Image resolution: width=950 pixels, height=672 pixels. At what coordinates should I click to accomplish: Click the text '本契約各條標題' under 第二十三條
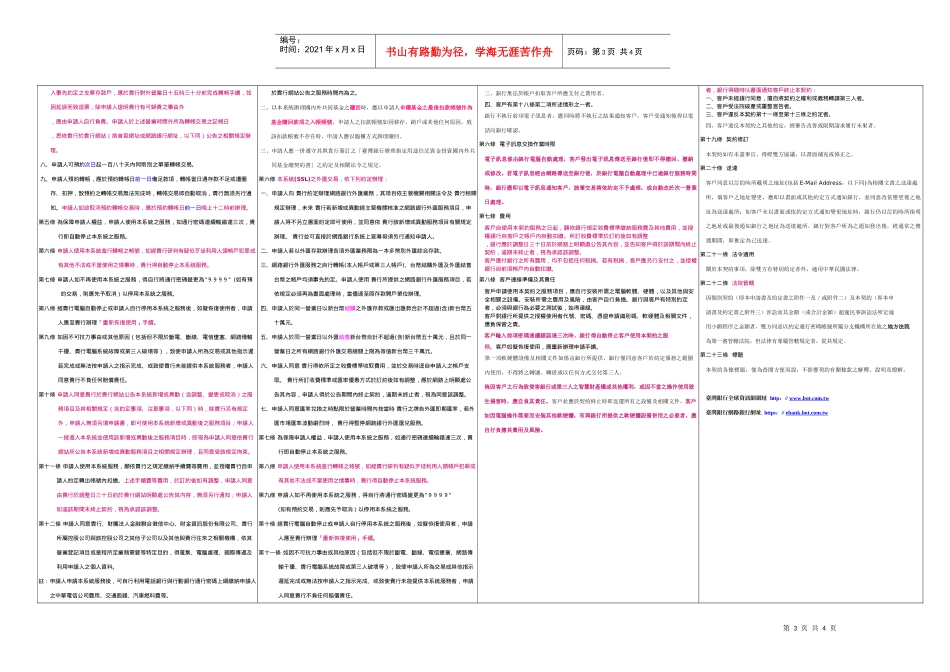point(726,369)
